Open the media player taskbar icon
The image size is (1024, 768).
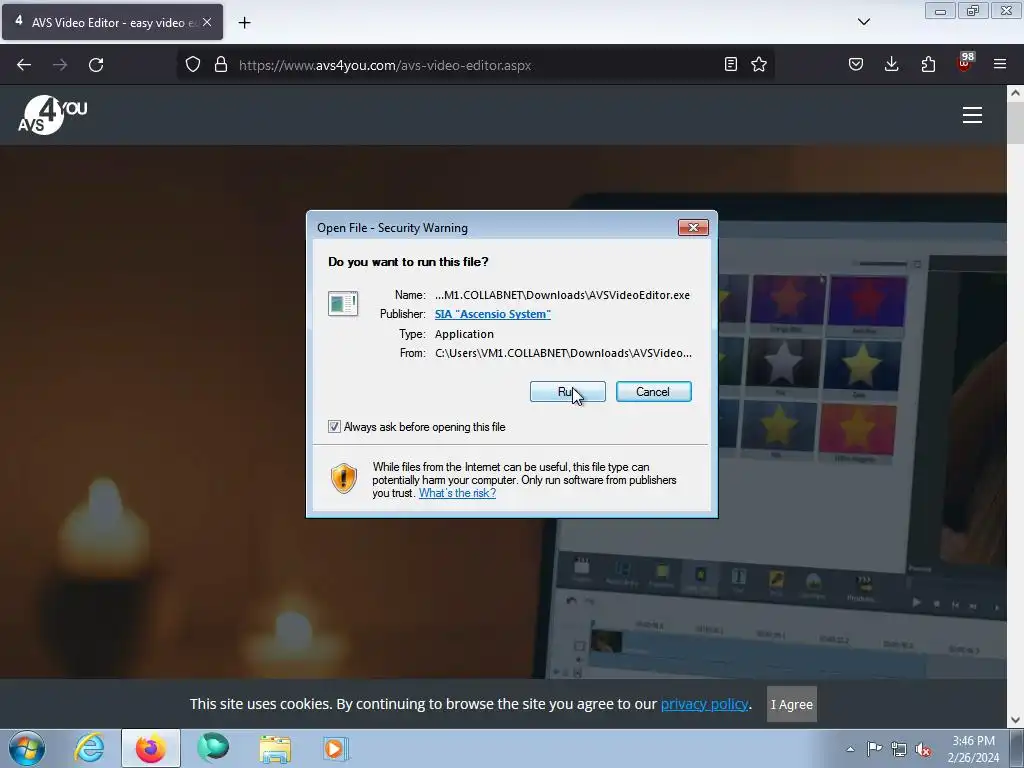[x=336, y=748]
